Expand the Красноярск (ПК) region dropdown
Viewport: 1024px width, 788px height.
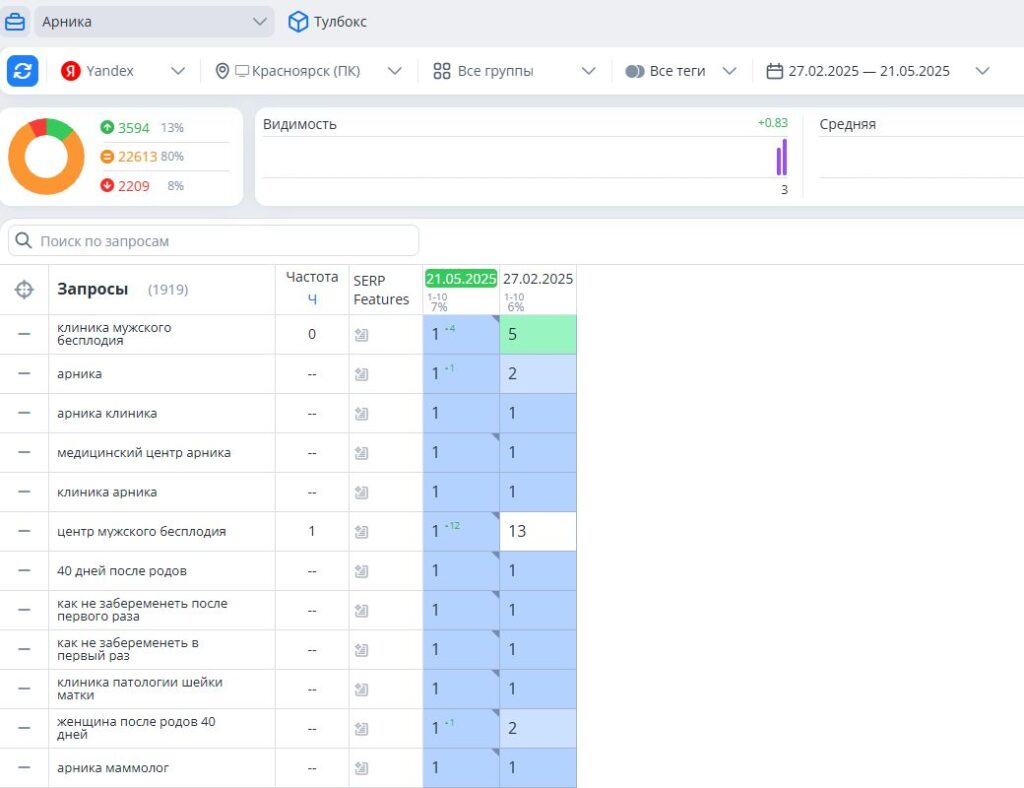[309, 71]
